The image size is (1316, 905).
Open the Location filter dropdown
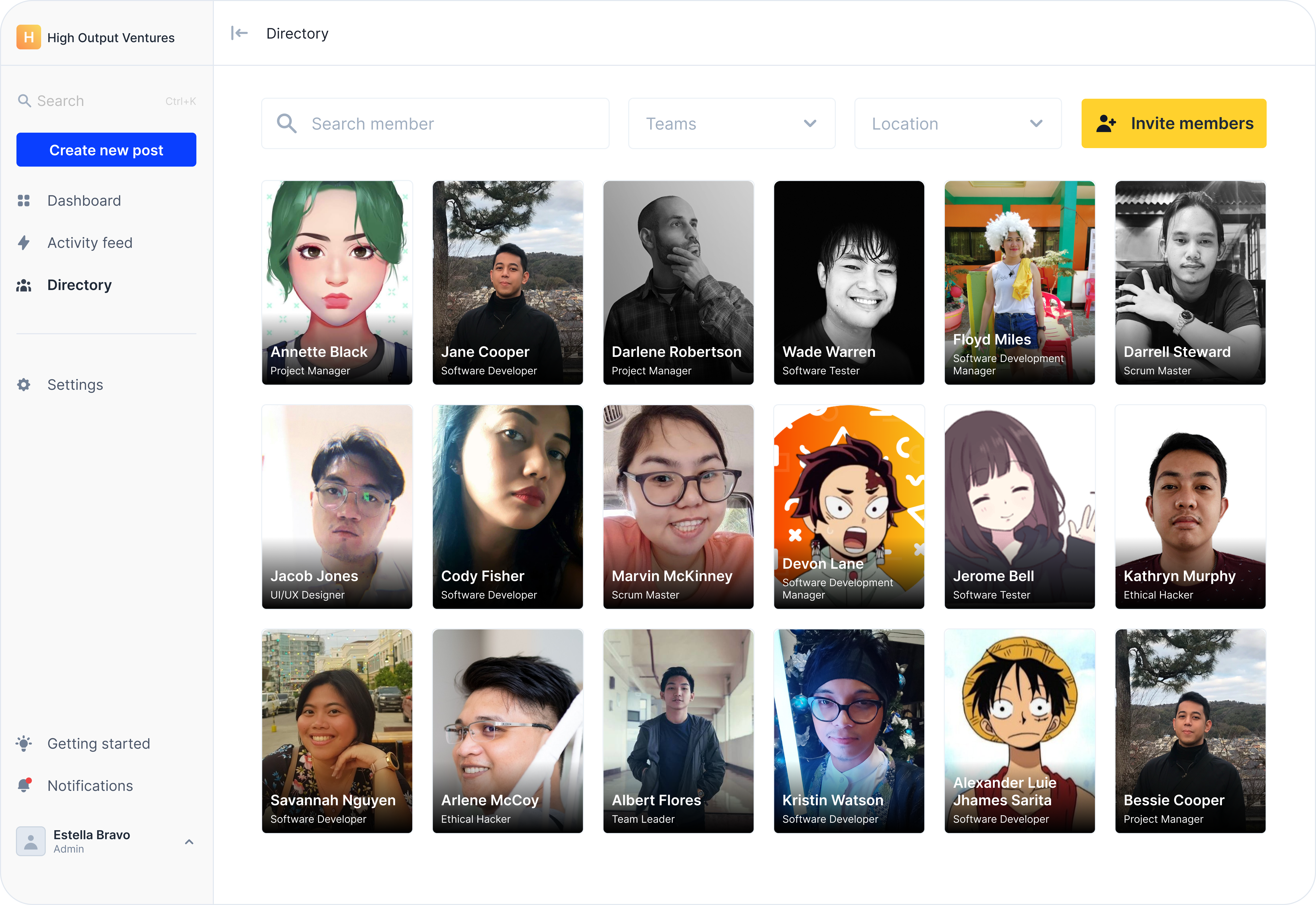(x=958, y=124)
